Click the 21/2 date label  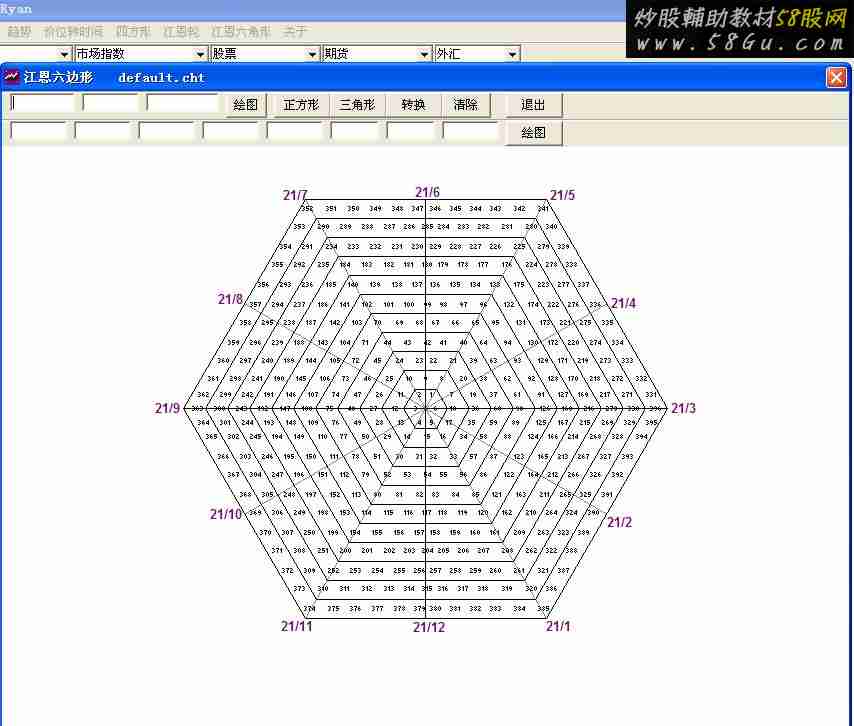coord(619,522)
